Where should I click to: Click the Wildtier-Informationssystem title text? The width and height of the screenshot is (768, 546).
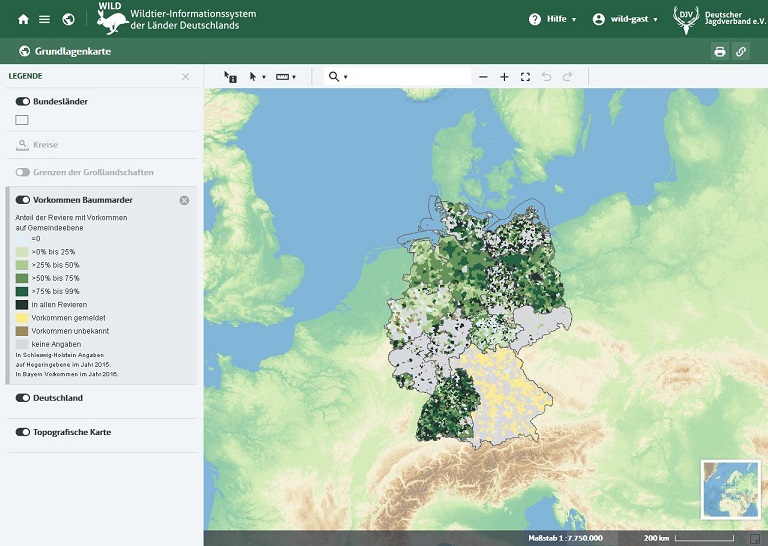193,19
